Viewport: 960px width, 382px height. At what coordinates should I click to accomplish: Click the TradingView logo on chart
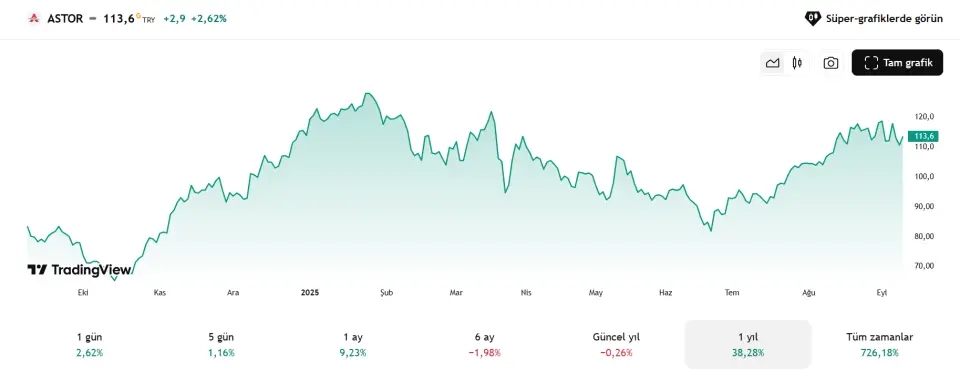(x=79, y=269)
